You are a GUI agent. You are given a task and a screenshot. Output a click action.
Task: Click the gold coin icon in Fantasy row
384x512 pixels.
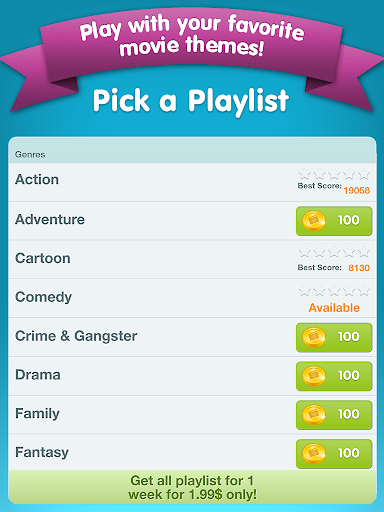tap(314, 453)
